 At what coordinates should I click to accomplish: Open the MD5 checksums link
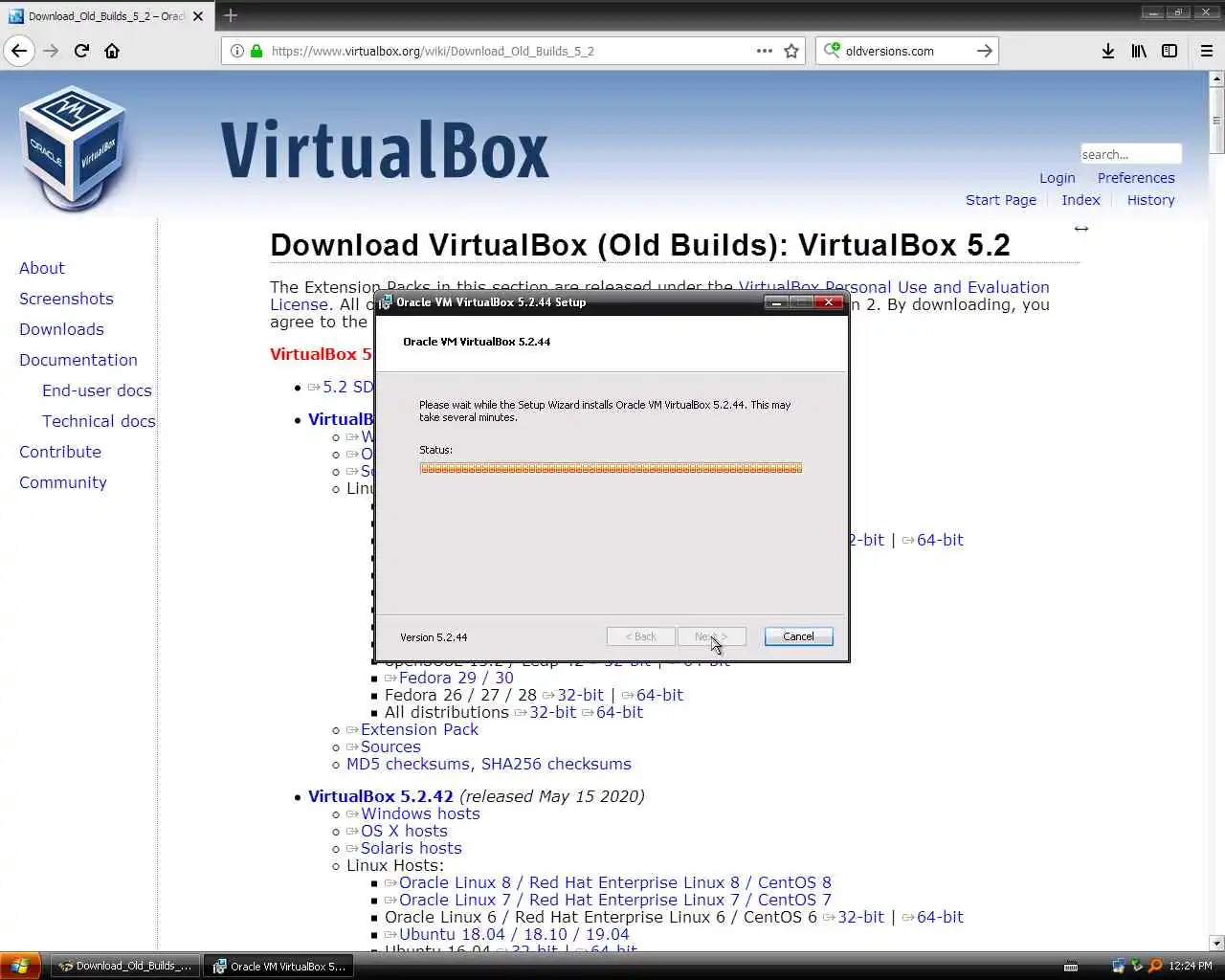(408, 764)
